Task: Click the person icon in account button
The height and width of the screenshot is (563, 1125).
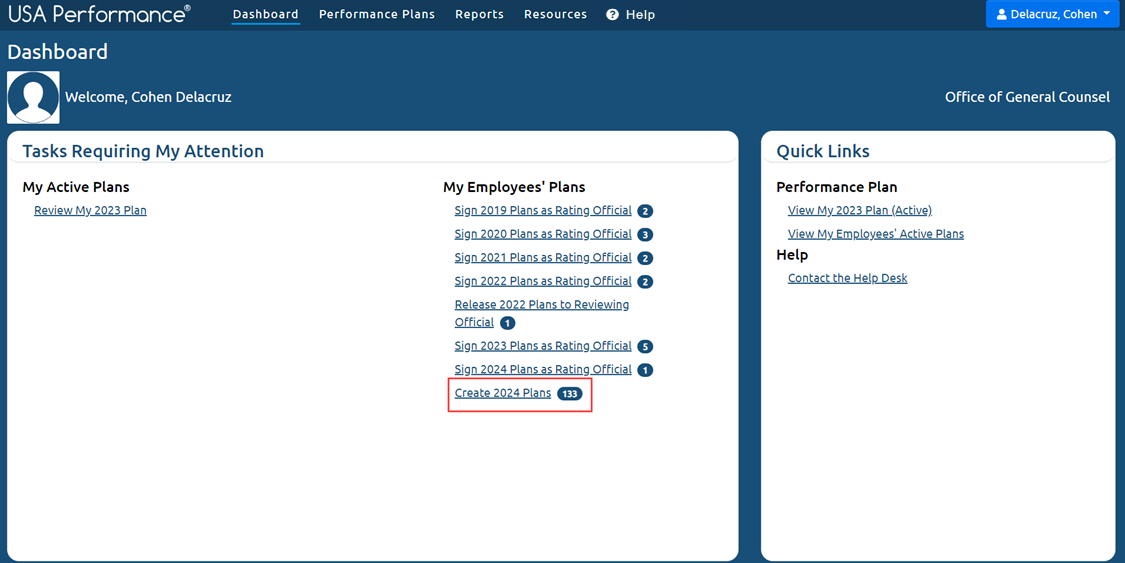Action: 1002,14
